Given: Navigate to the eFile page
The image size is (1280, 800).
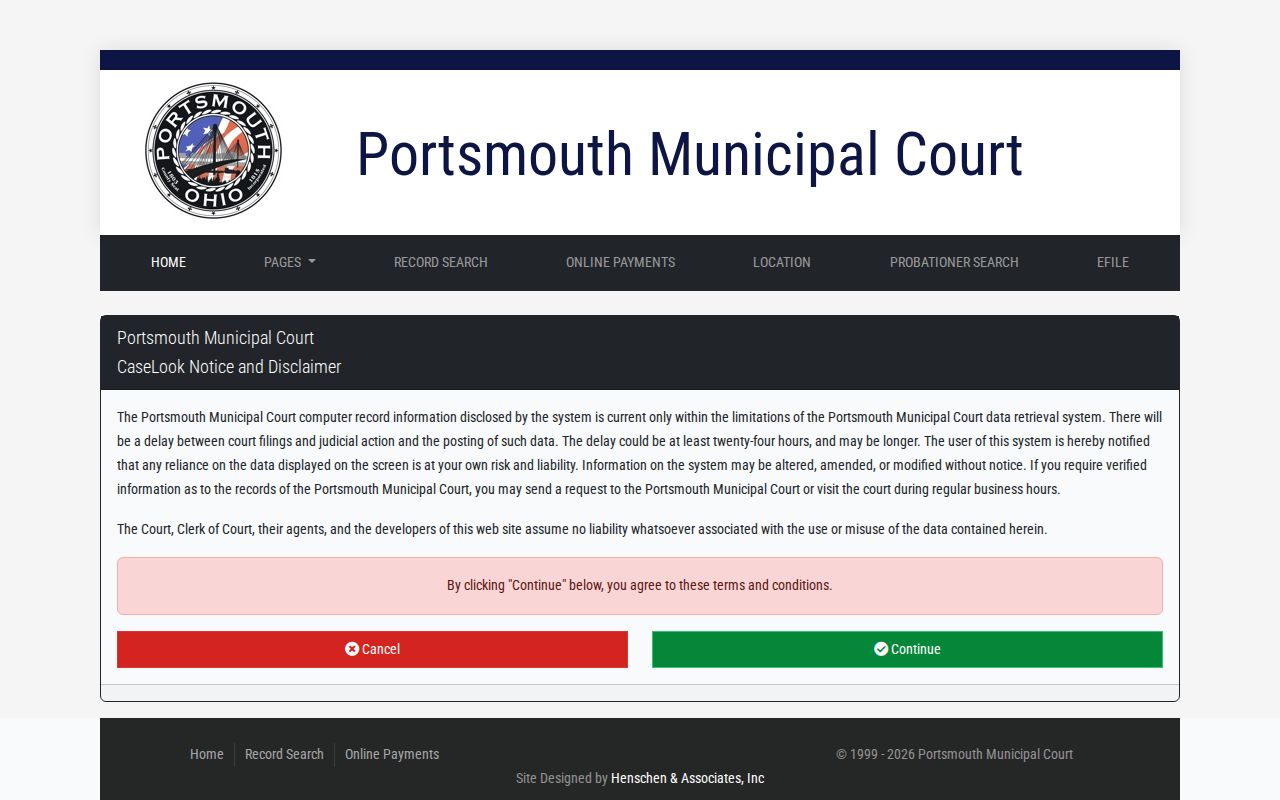Looking at the screenshot, I should click(x=1113, y=262).
